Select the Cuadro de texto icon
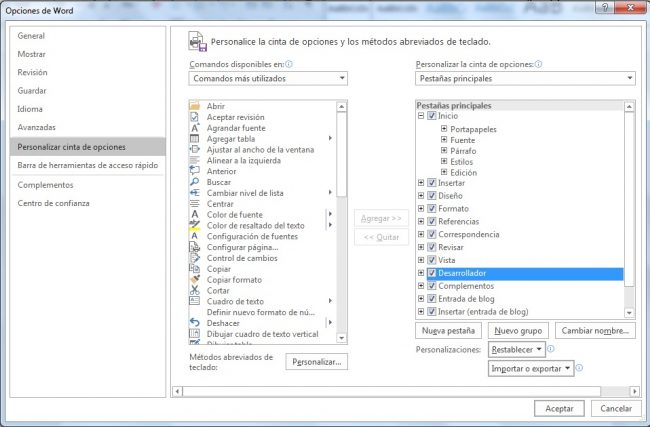 (194, 301)
